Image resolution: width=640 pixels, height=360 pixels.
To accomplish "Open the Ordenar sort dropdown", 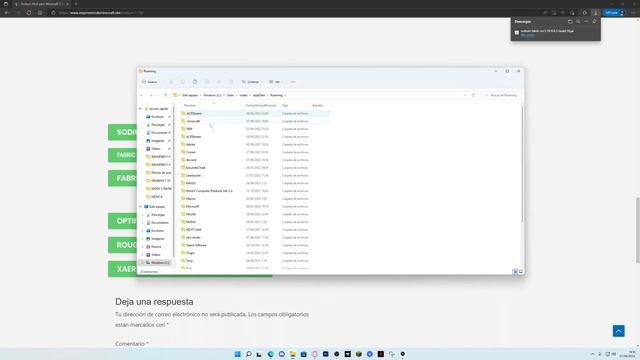I will (x=251, y=82).
